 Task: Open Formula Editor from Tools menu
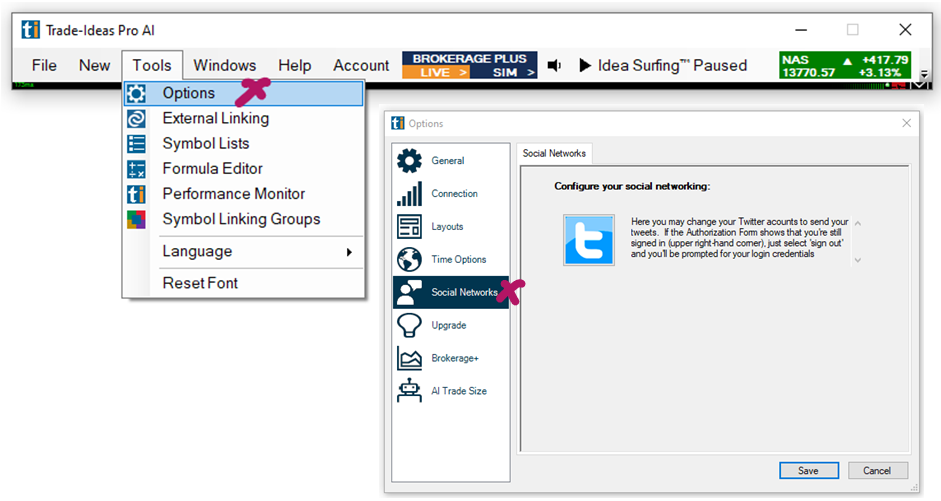coord(244,169)
